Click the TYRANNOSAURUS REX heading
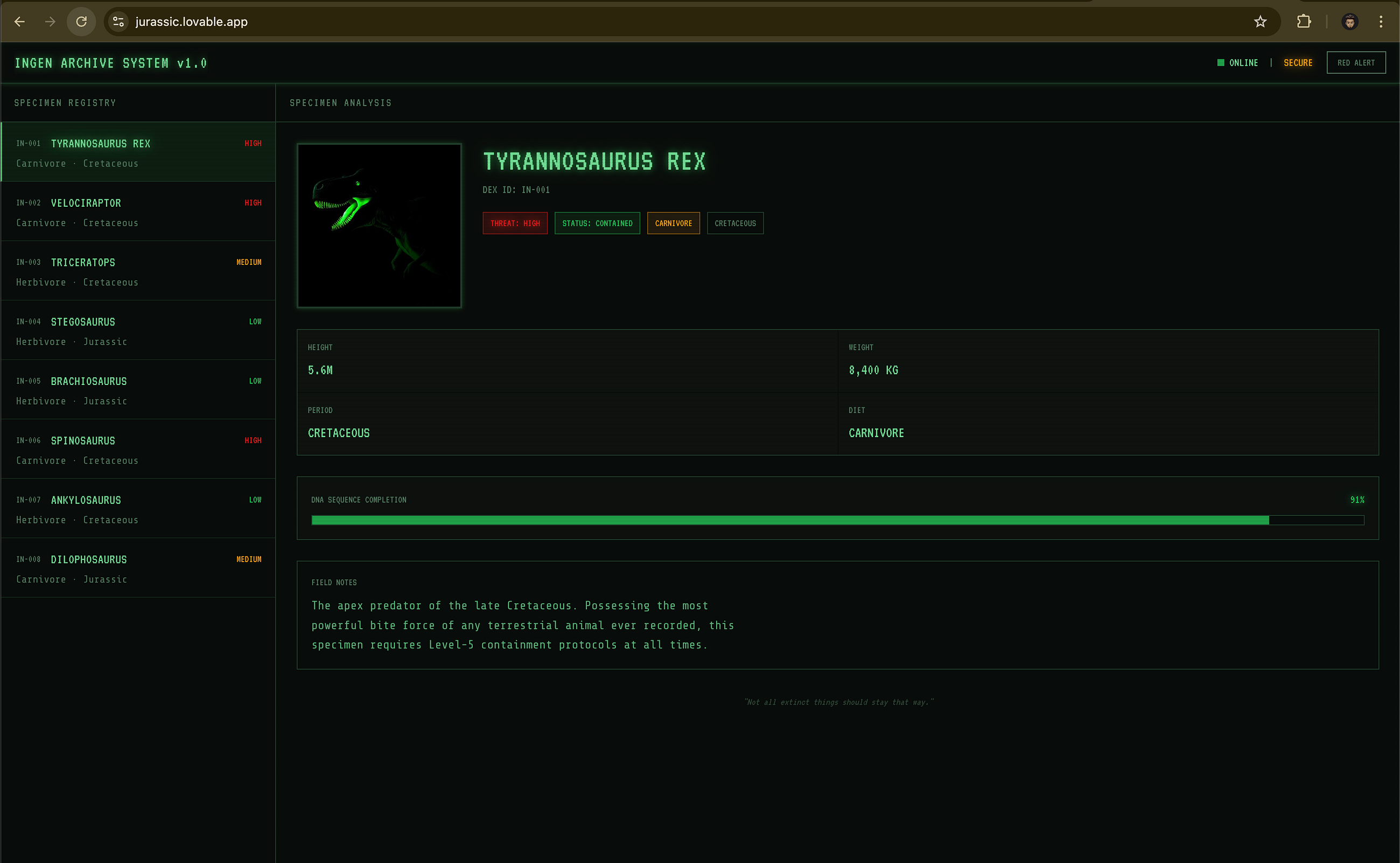 (x=594, y=162)
